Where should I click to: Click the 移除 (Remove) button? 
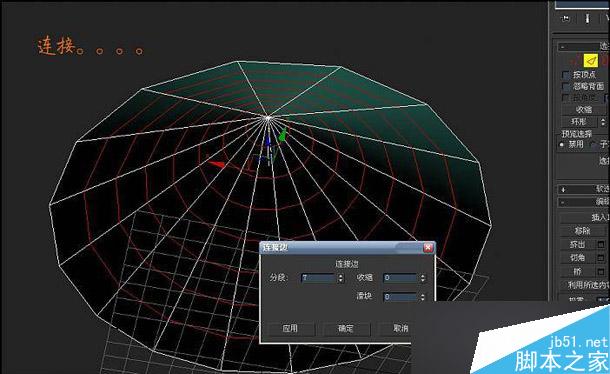click(583, 231)
